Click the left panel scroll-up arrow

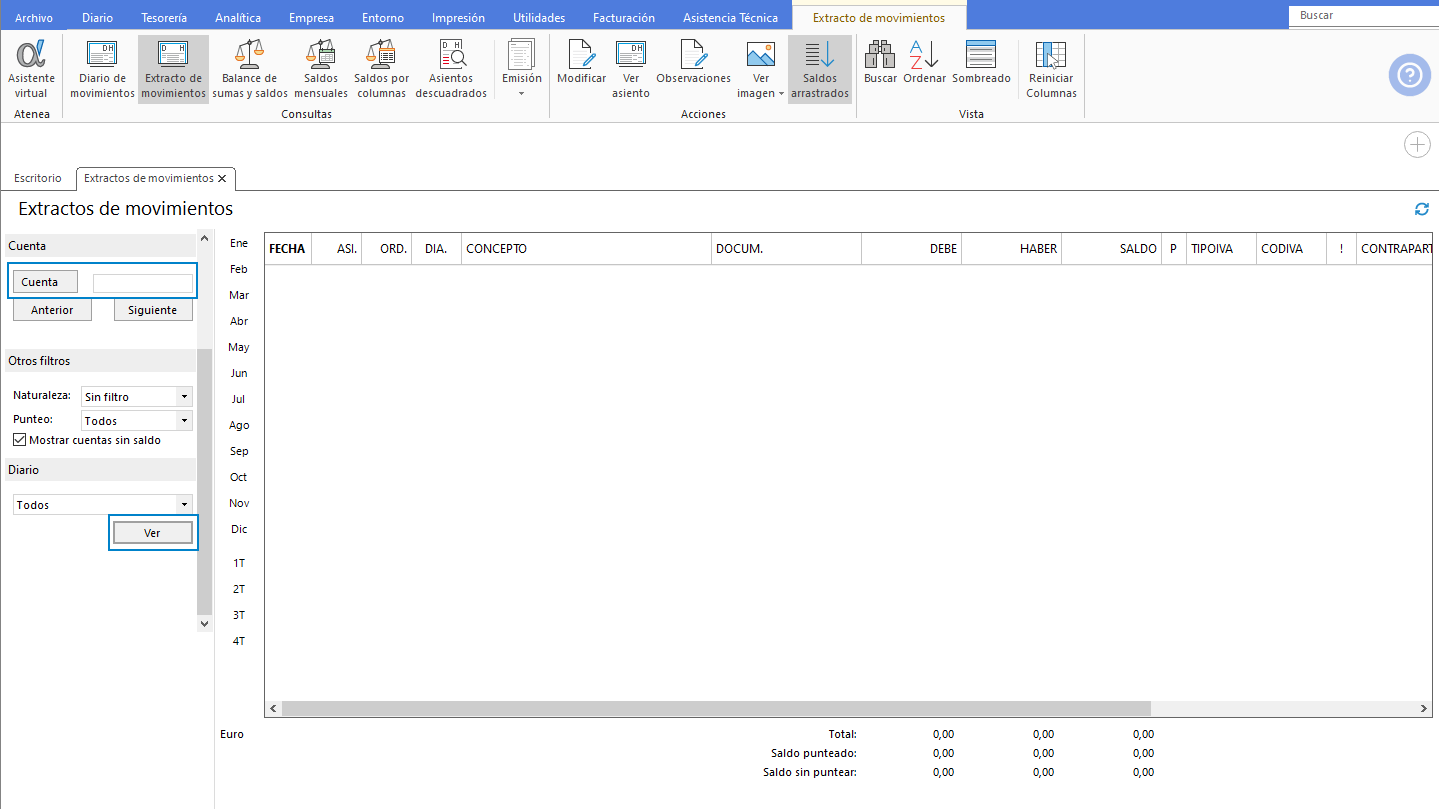205,239
